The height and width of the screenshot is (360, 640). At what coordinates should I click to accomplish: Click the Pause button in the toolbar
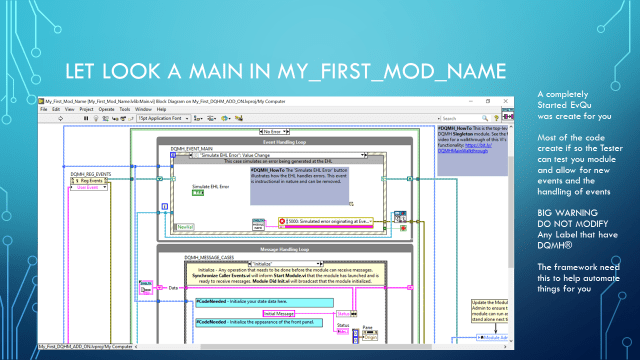(86, 118)
